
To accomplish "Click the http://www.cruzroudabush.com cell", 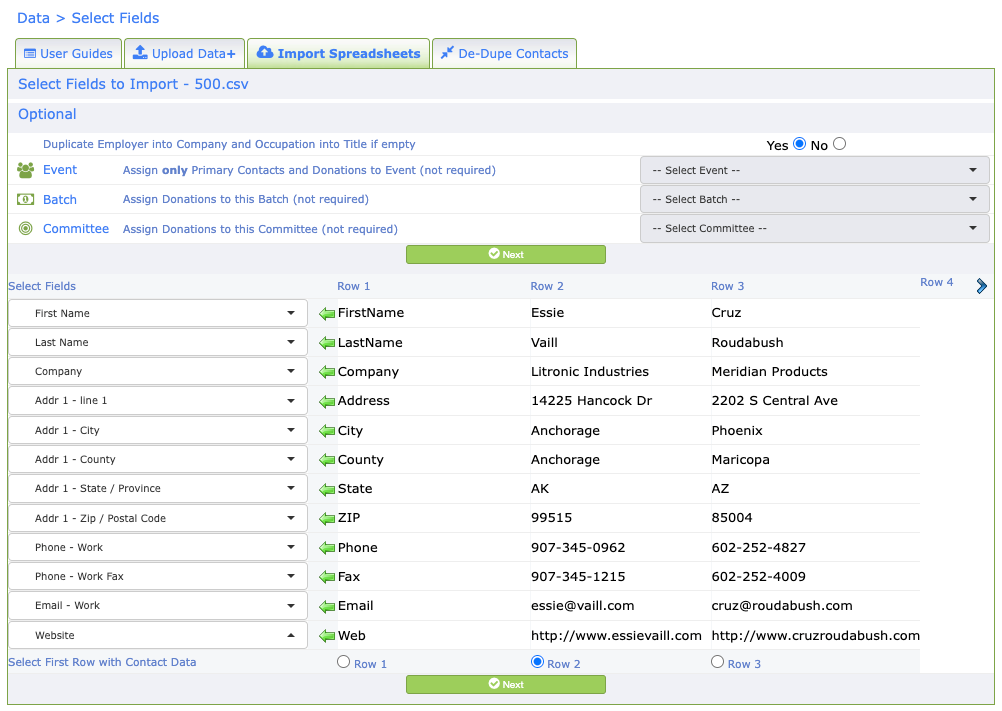I will coord(815,636).
